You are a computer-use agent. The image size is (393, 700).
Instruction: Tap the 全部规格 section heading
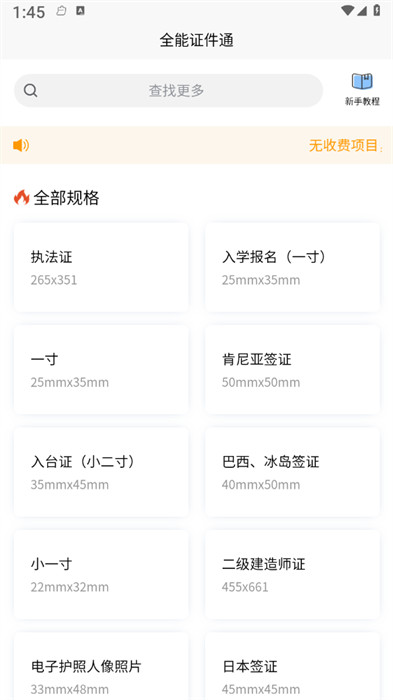pyautogui.click(x=66, y=198)
